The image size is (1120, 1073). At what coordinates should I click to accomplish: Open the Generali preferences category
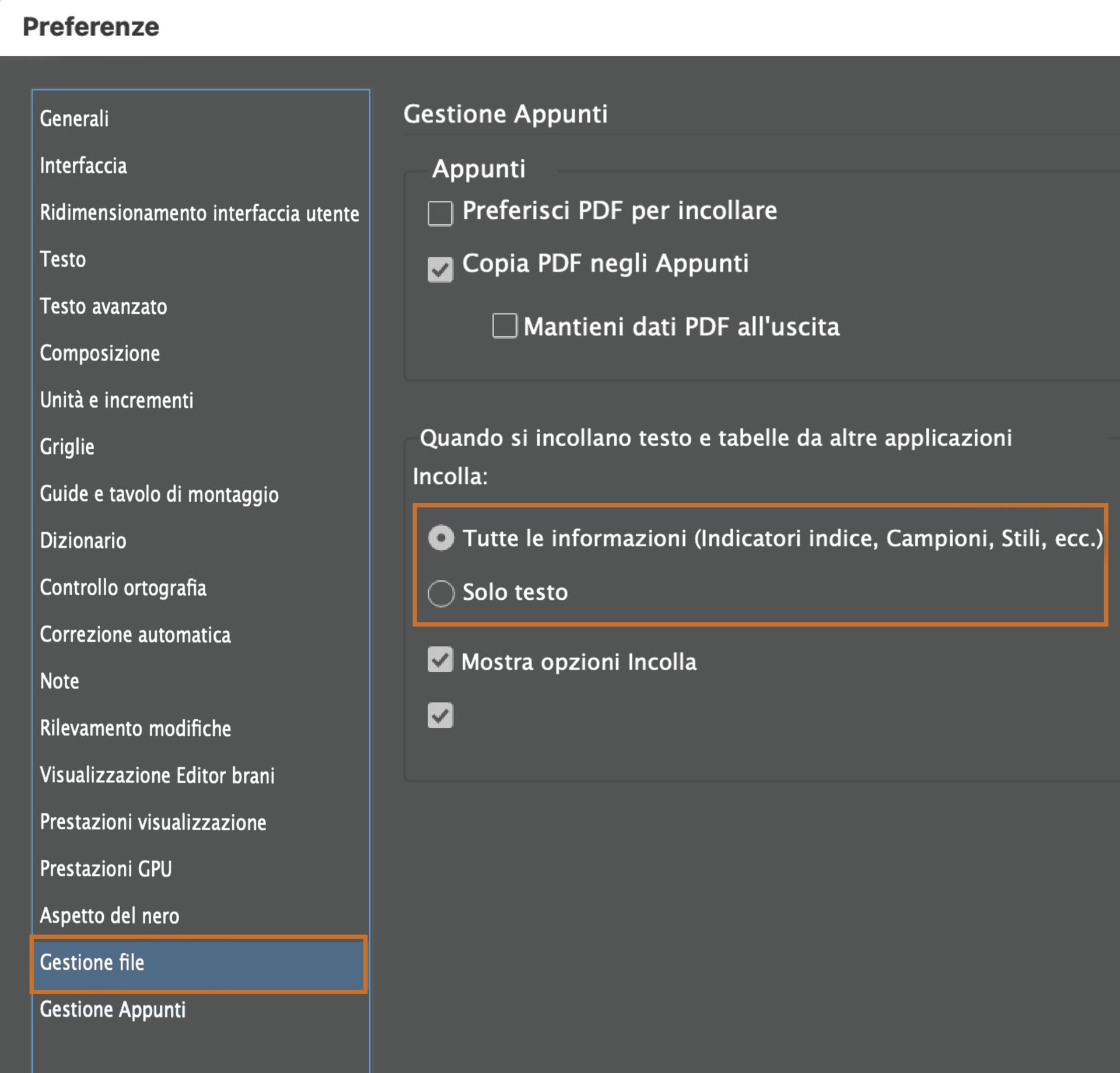click(74, 118)
